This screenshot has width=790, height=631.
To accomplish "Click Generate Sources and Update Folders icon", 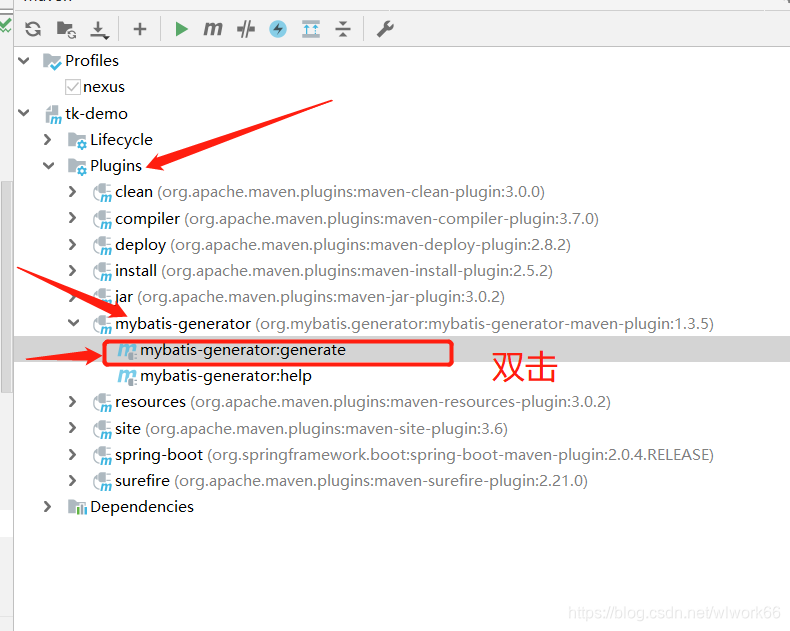I will click(x=66, y=29).
